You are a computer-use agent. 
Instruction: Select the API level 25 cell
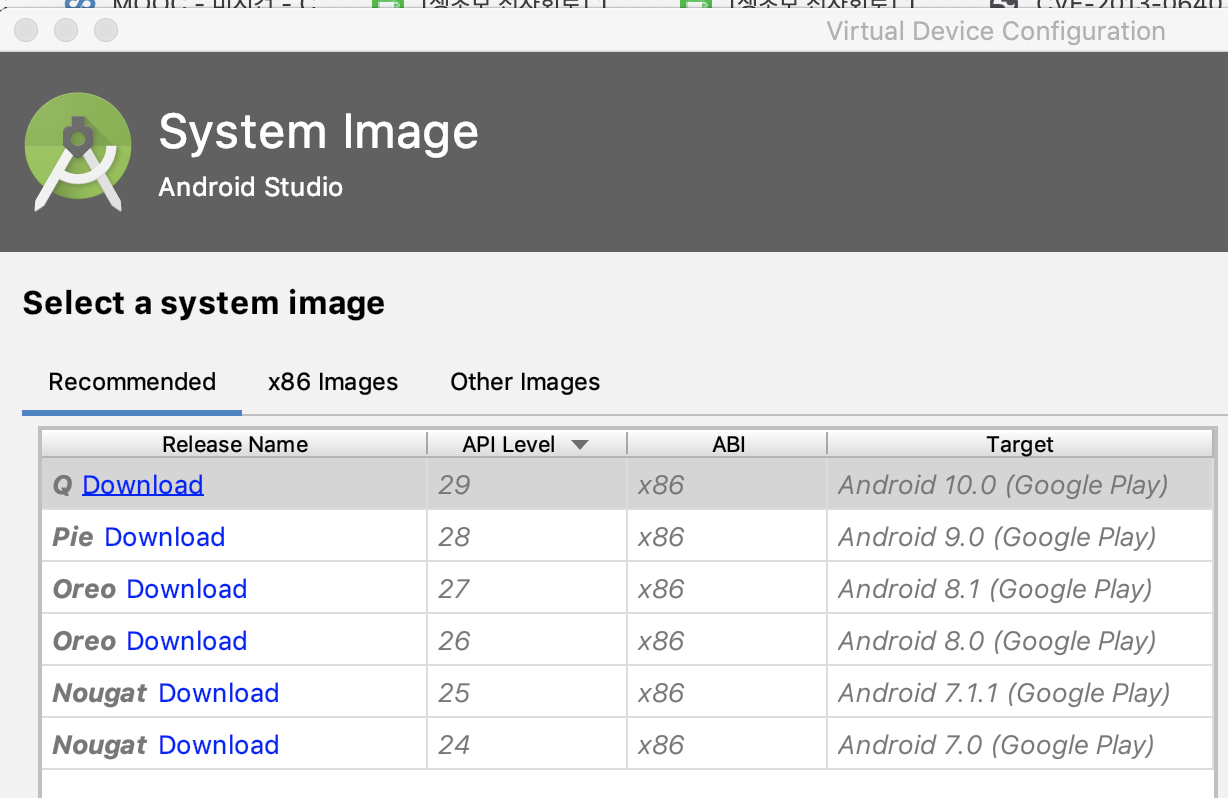(x=527, y=693)
